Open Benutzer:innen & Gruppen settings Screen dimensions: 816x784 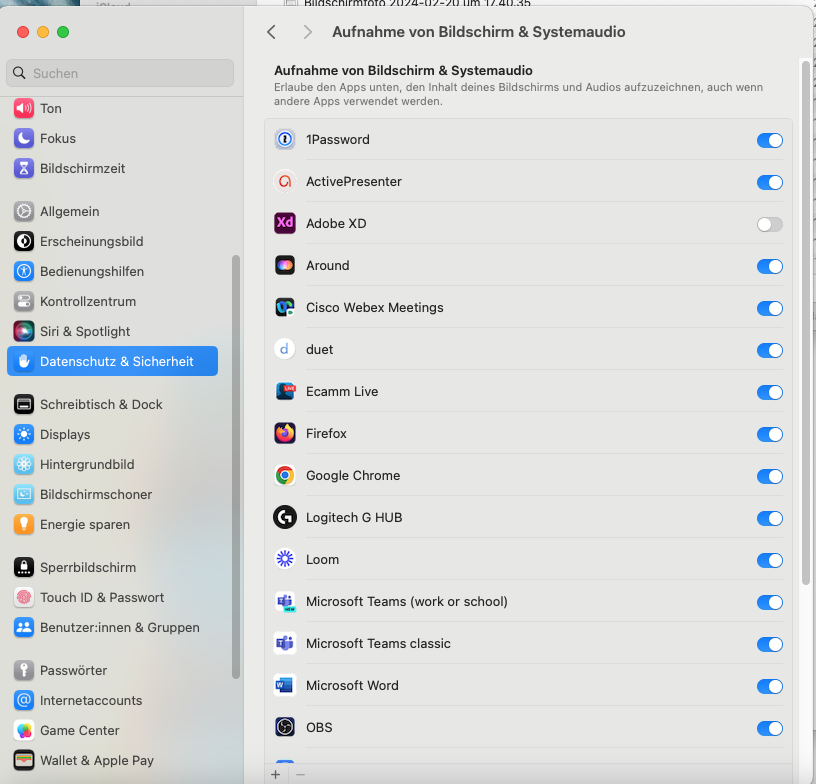[x=112, y=627]
